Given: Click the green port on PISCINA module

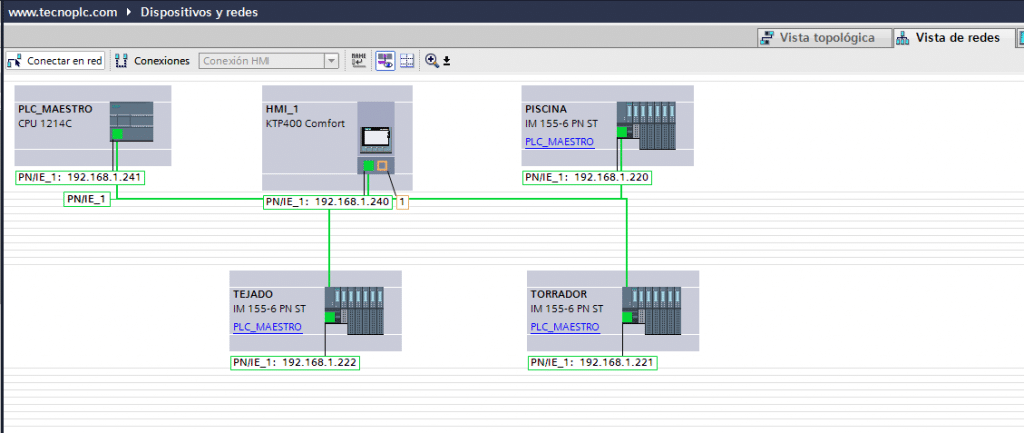Looking at the screenshot, I should tap(621, 132).
